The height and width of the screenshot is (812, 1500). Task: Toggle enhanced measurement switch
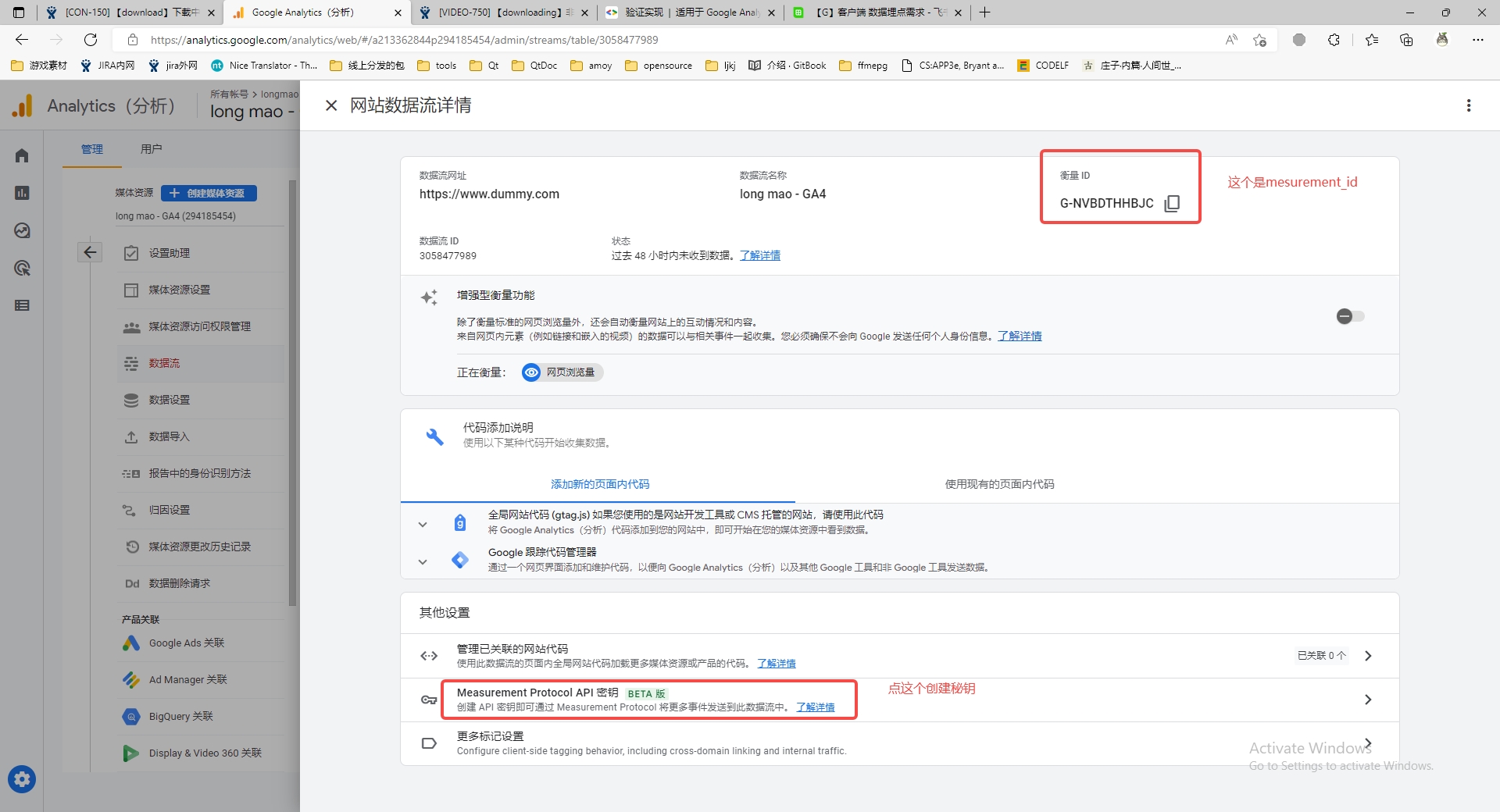pos(1350,316)
